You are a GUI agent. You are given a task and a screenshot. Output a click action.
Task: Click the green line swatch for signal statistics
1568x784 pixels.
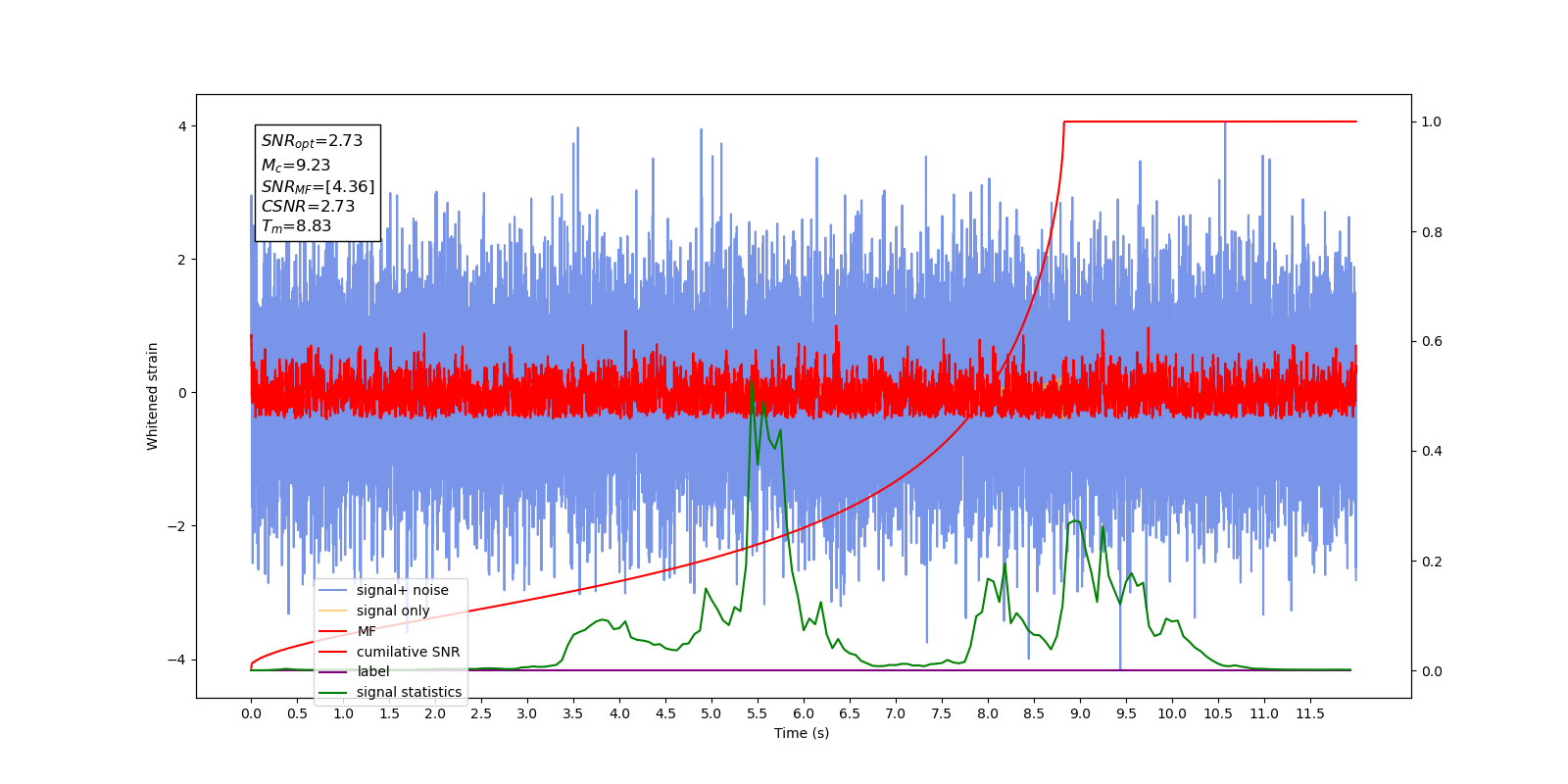[333, 692]
